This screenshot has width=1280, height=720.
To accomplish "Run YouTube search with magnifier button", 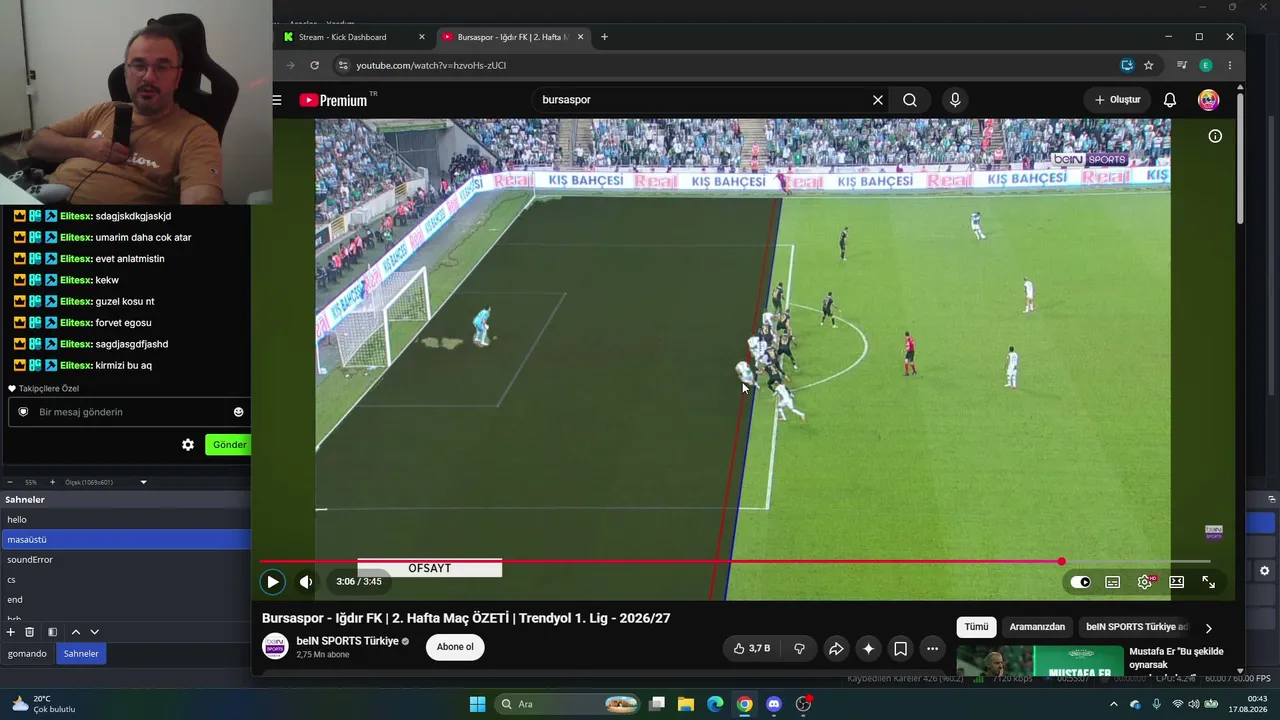I will 910,100.
